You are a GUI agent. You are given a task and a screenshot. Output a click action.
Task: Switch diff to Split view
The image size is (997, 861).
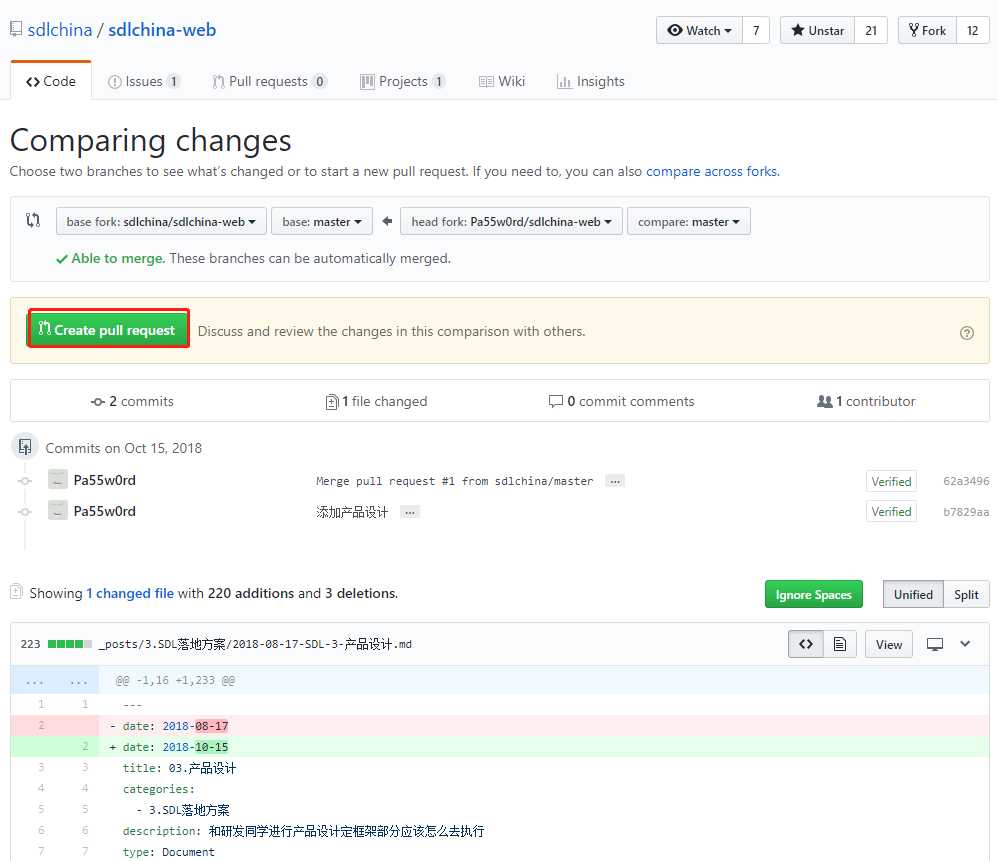pos(966,594)
